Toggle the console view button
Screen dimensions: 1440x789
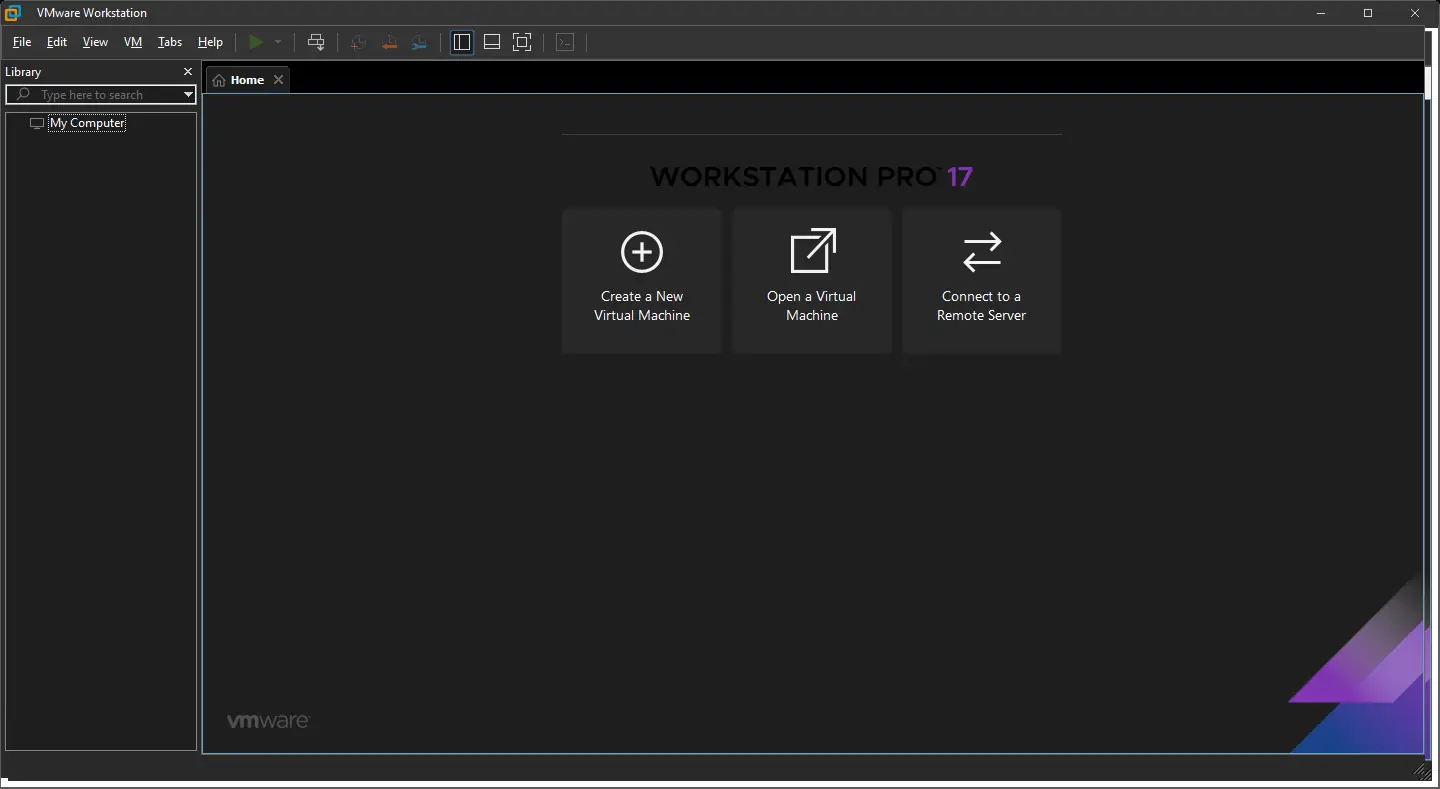click(565, 42)
